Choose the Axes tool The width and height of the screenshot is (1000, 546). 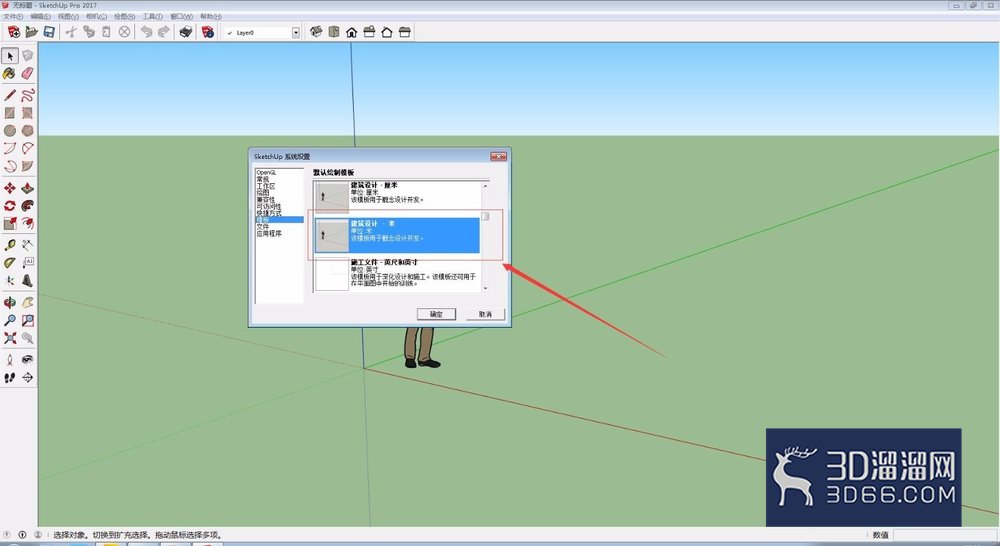click(x=10, y=281)
